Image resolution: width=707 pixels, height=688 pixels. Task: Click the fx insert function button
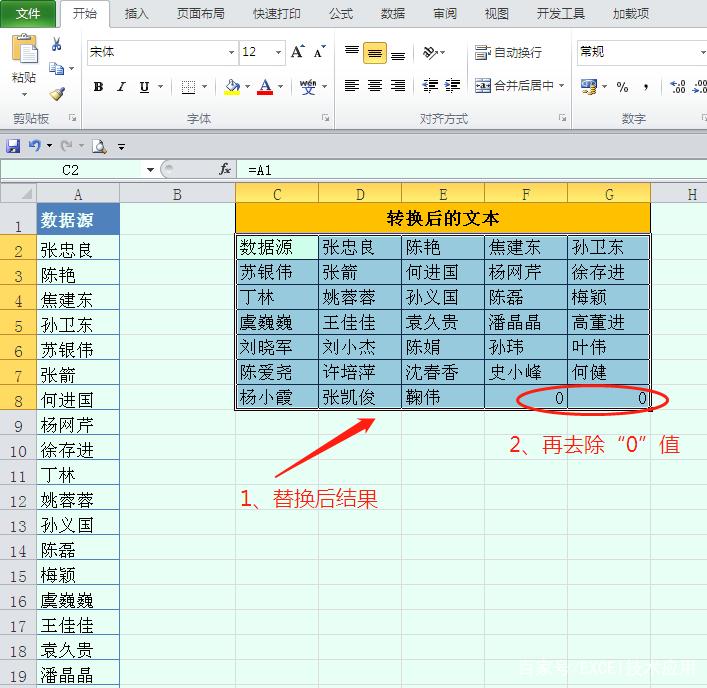(x=225, y=170)
